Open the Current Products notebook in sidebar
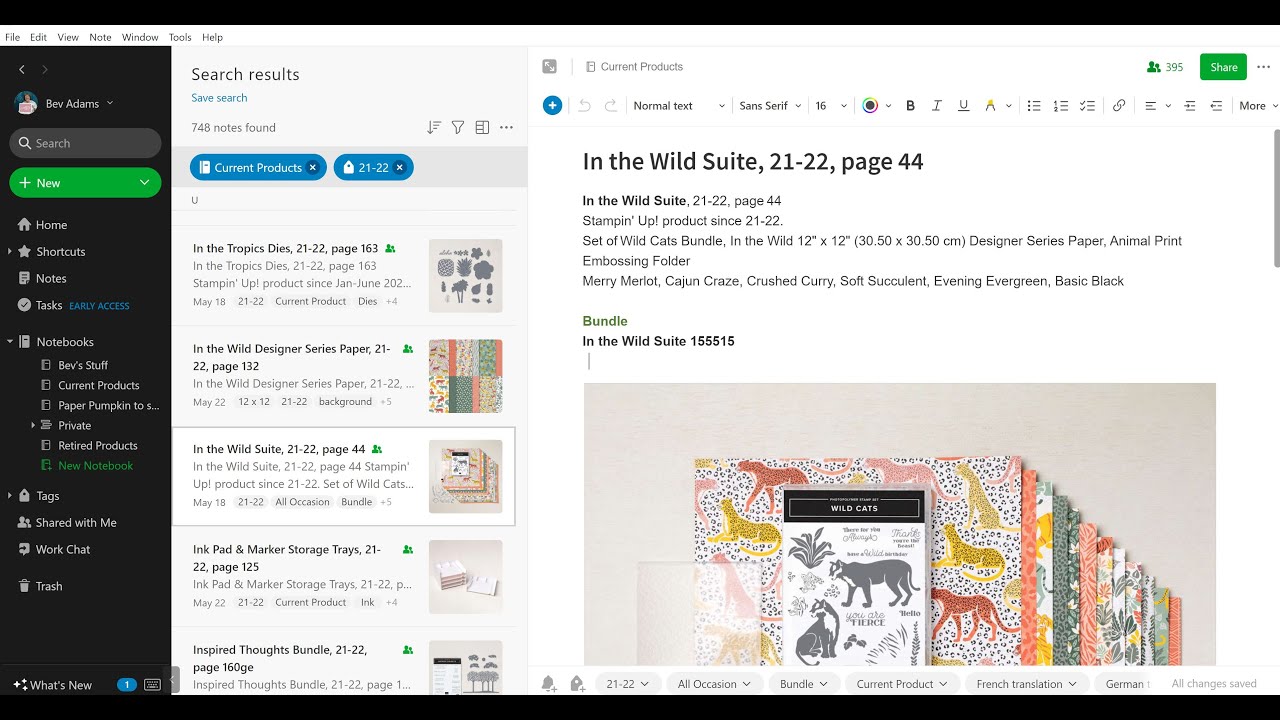This screenshot has width=1280, height=720. pos(98,386)
